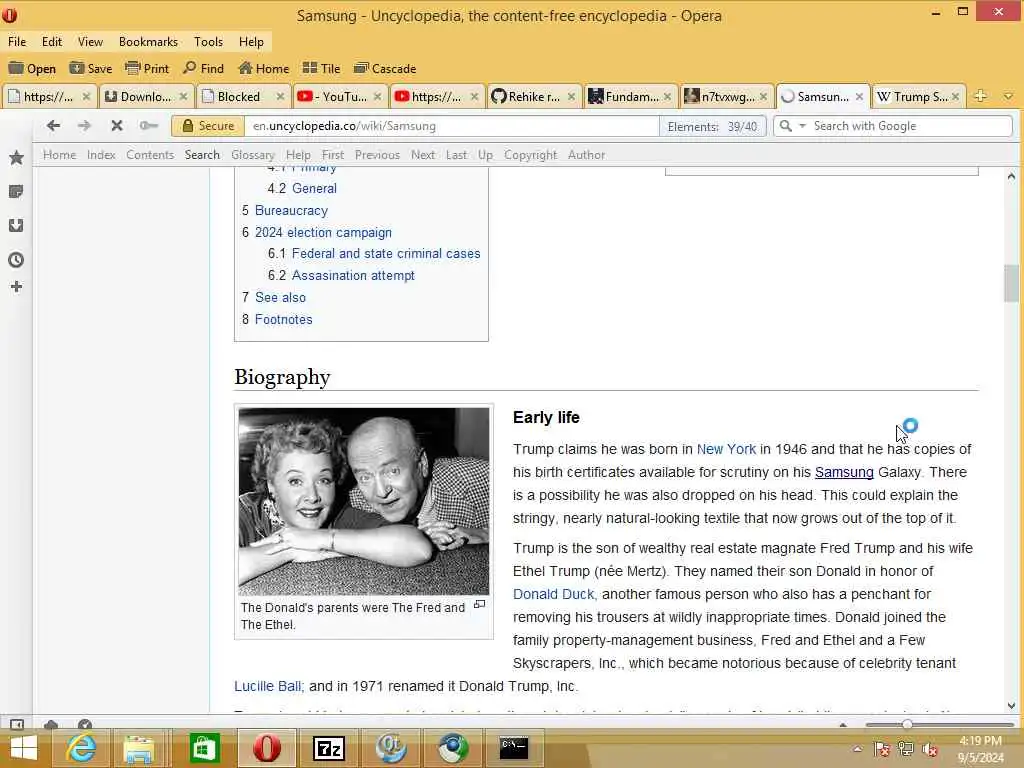Follow the New York link
Image resolution: width=1024 pixels, height=768 pixels.
click(x=726, y=449)
